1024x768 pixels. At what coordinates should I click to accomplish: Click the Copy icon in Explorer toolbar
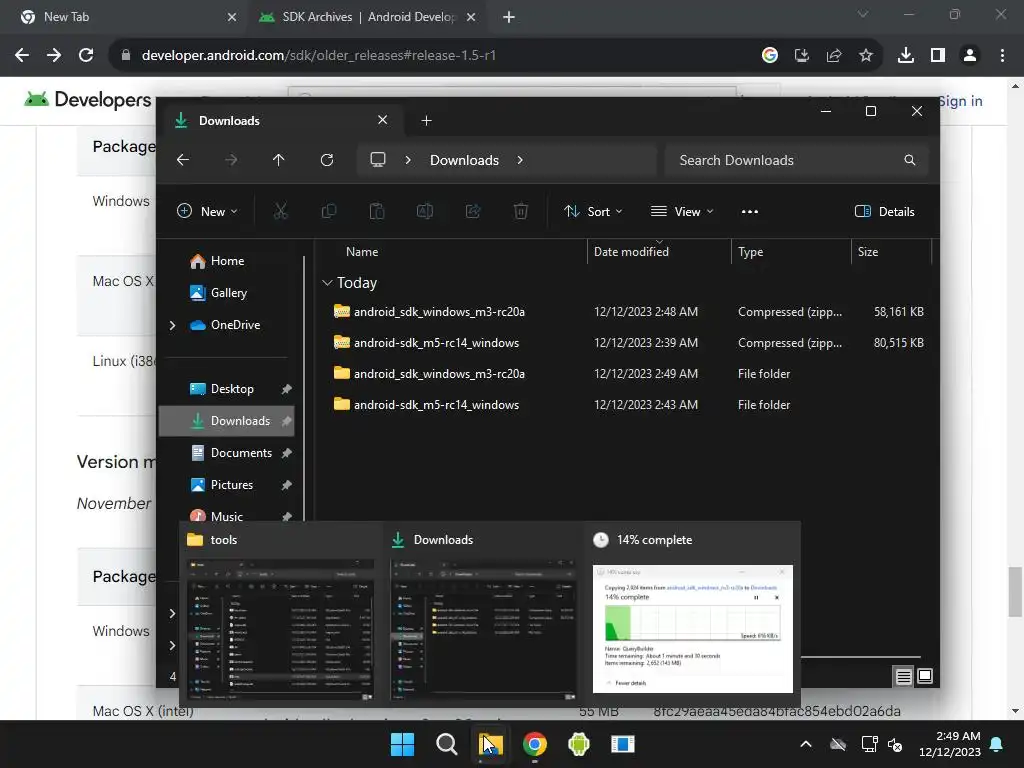pyautogui.click(x=328, y=211)
